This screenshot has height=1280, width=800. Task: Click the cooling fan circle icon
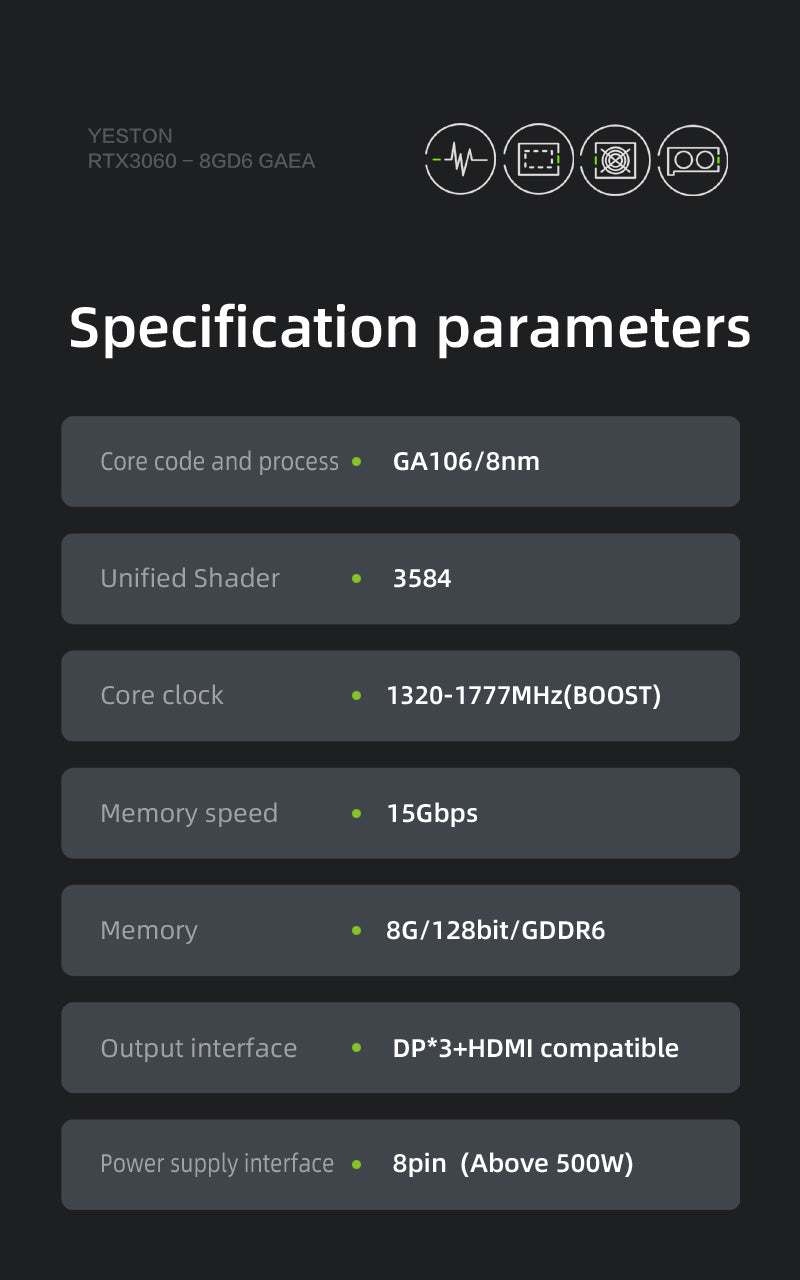[615, 159]
